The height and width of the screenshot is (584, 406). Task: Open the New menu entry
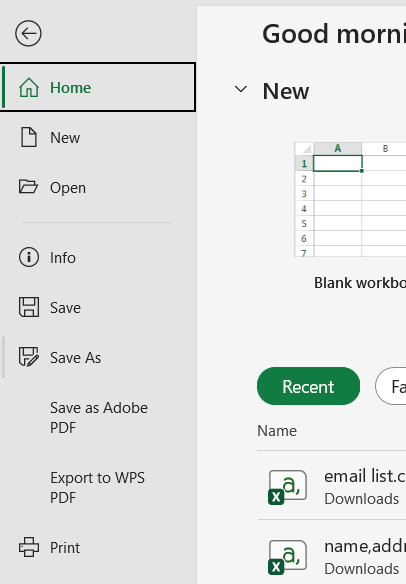pyautogui.click(x=65, y=138)
